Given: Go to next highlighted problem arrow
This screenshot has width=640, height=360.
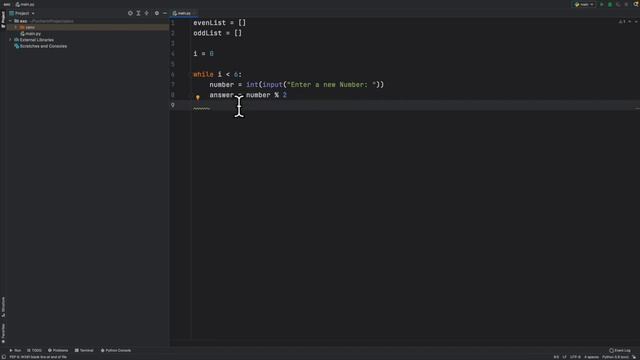Looking at the screenshot, I should point(636,21).
